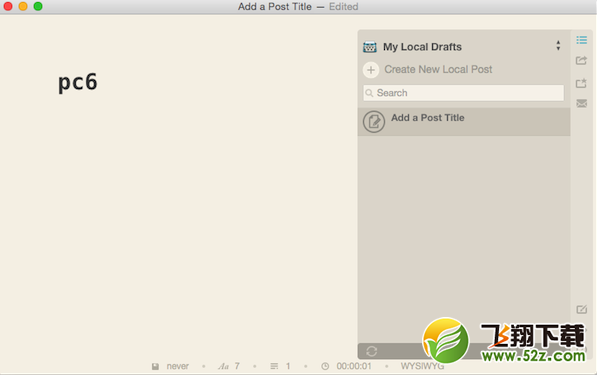The image size is (597, 375).
Task: Open the My Local Drafts stepper dropdown
Action: pyautogui.click(x=558, y=46)
